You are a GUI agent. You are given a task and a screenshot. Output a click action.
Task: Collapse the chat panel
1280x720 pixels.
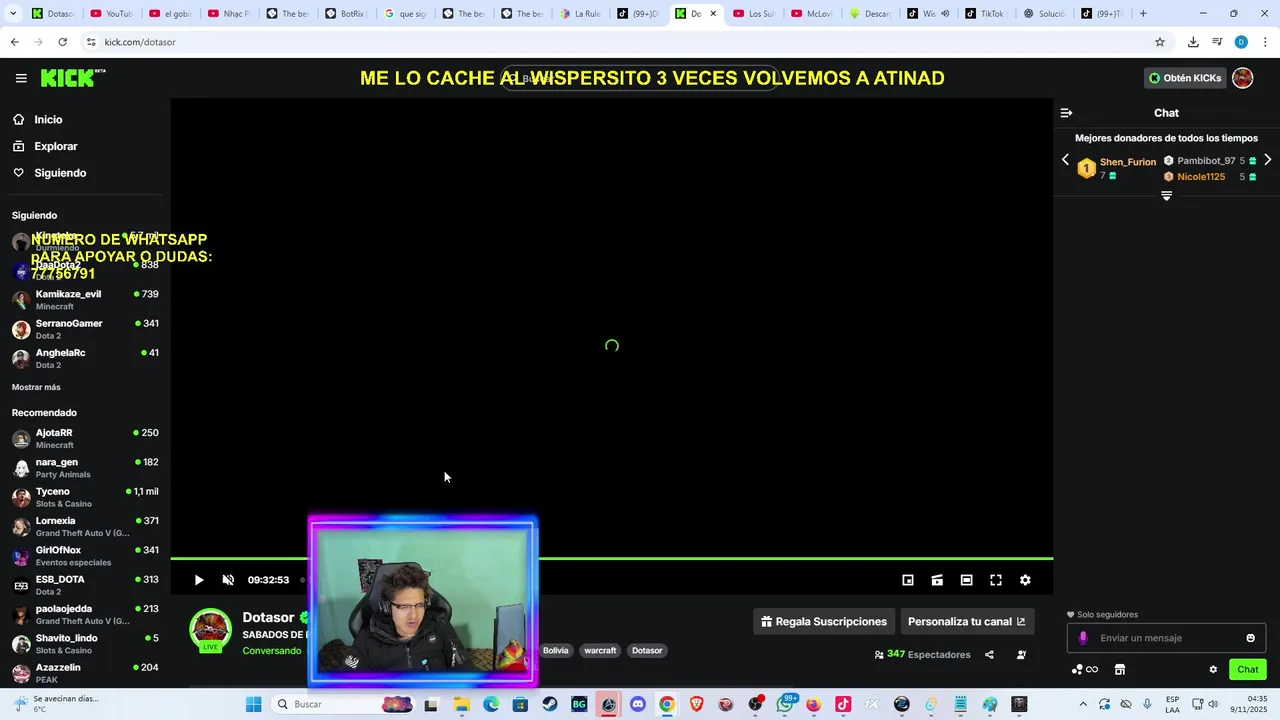[x=1066, y=113]
